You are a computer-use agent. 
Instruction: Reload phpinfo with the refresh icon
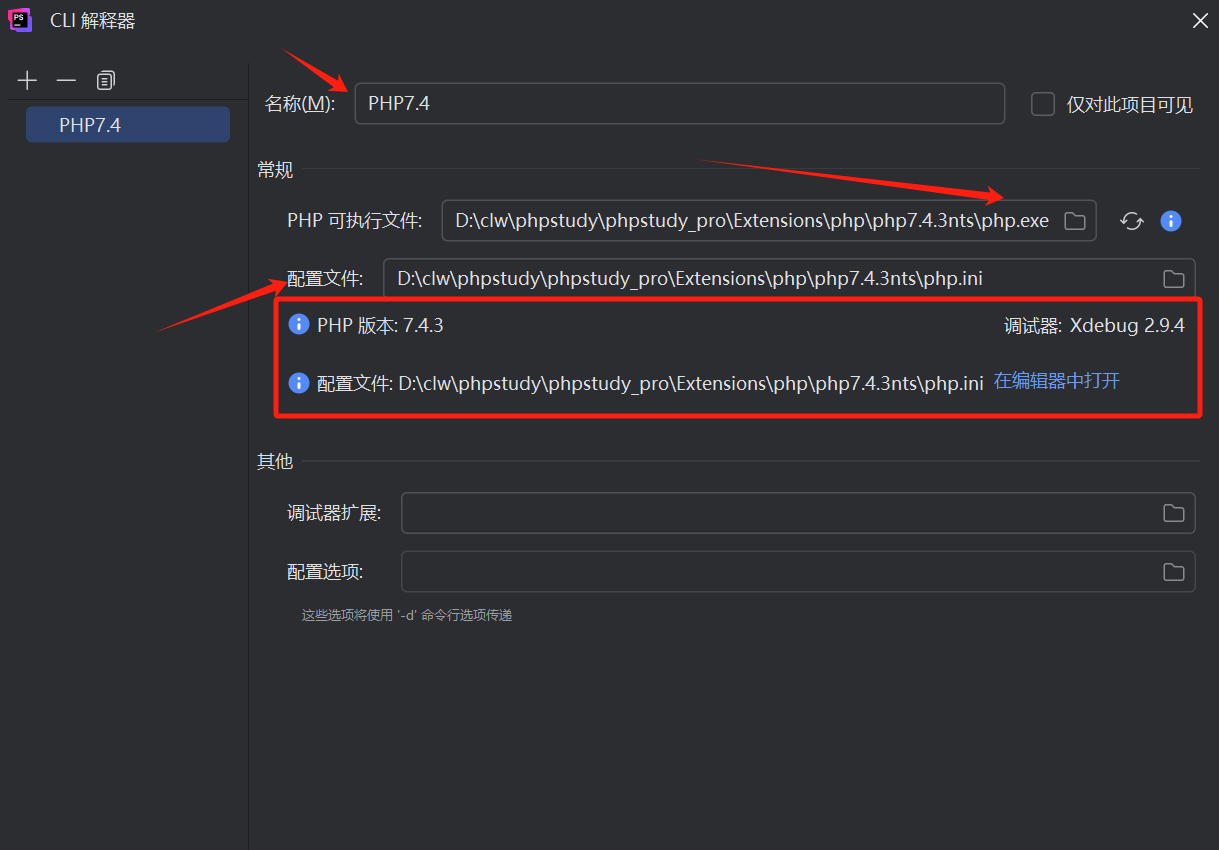[x=1131, y=221]
